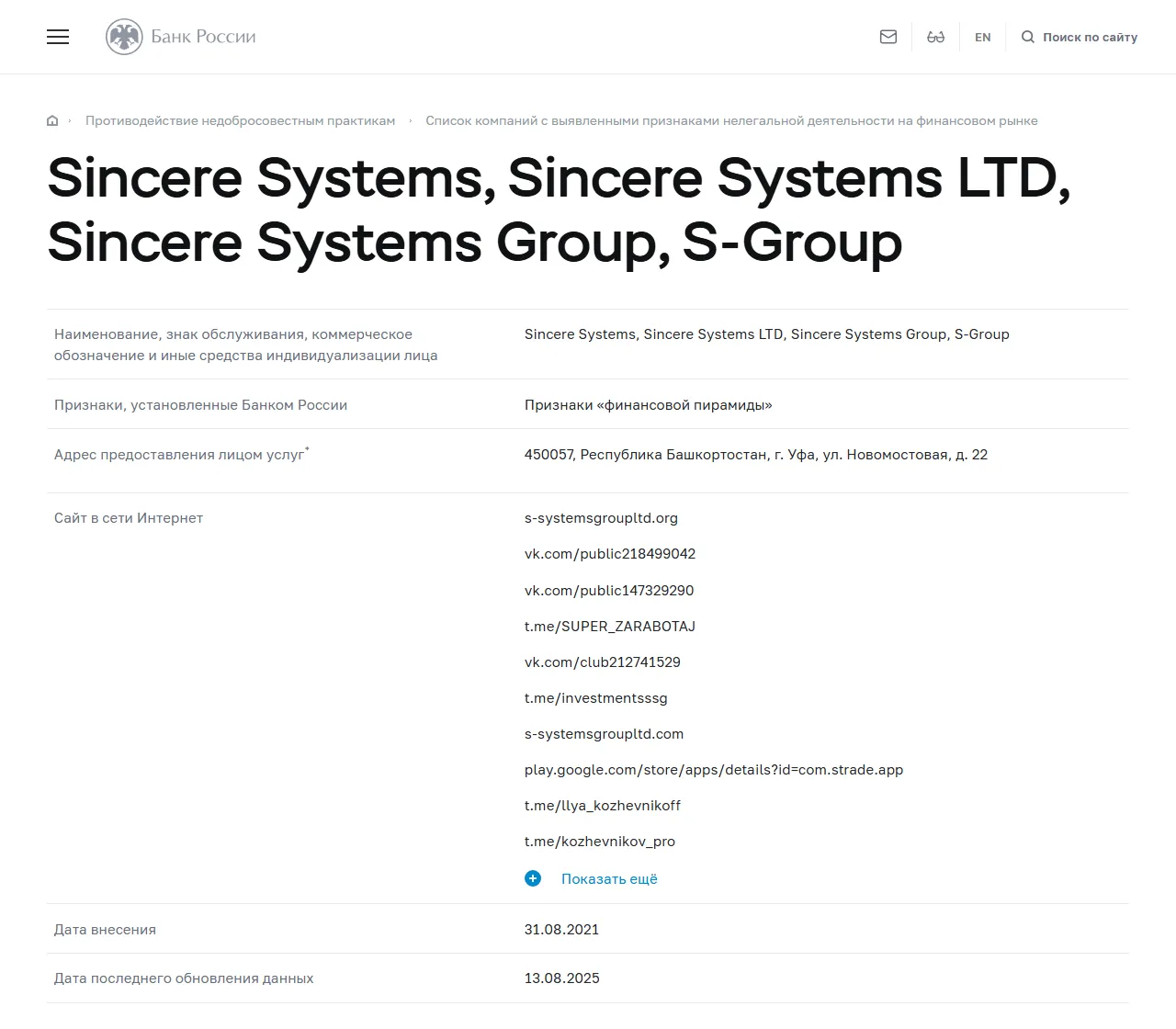Select the text 'vk.com/public147329290'
Screen dimensions: 1176x1029
[609, 590]
